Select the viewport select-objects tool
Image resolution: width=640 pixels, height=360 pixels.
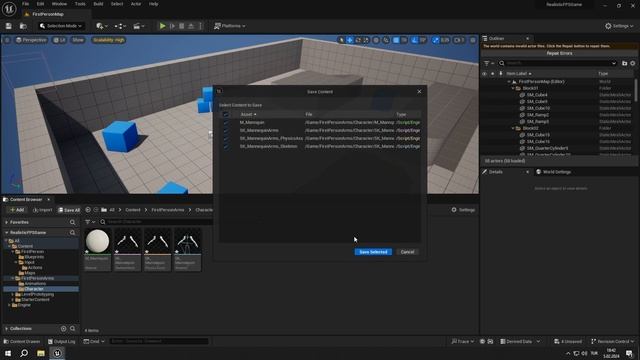pos(342,40)
